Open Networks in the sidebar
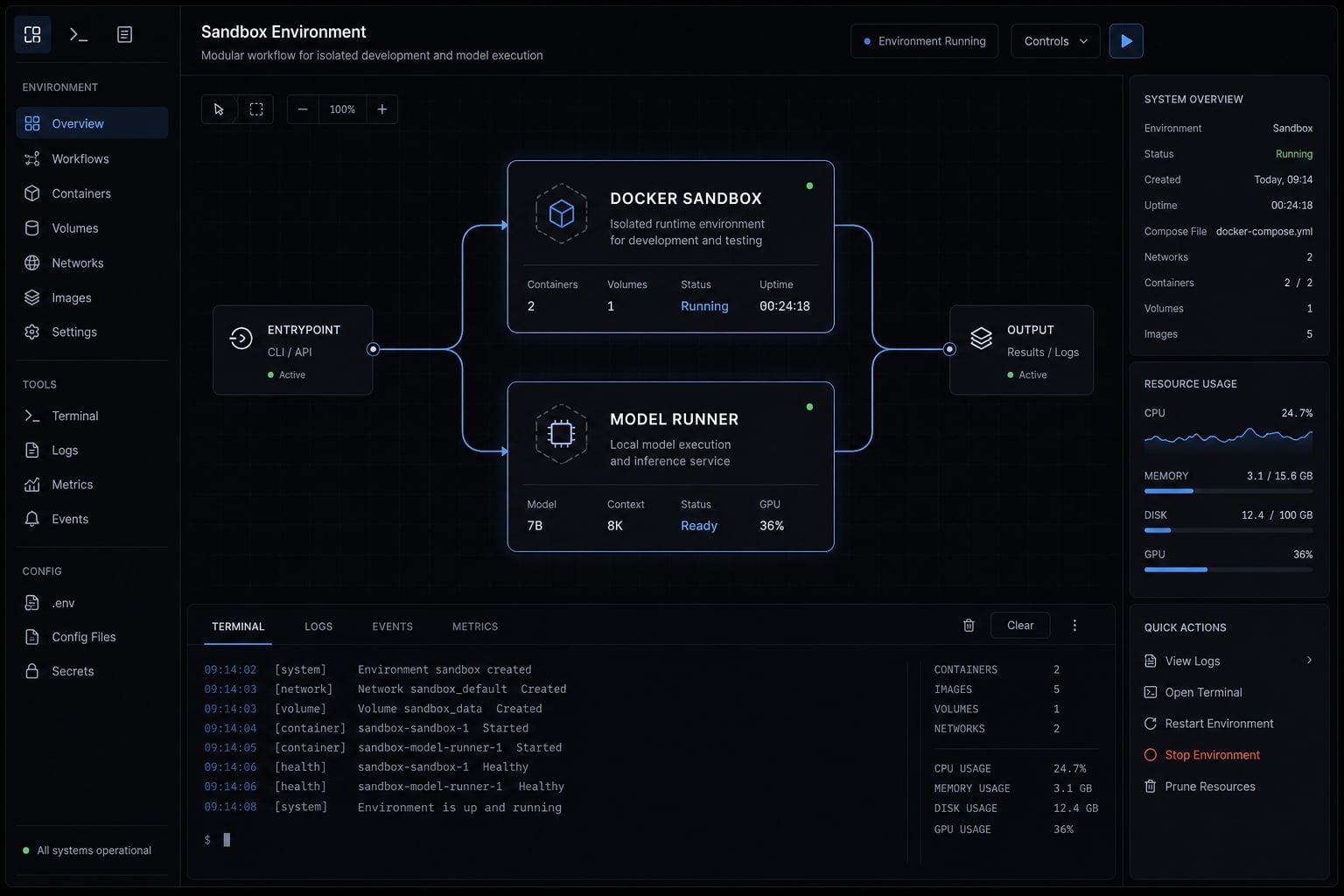 point(92,262)
